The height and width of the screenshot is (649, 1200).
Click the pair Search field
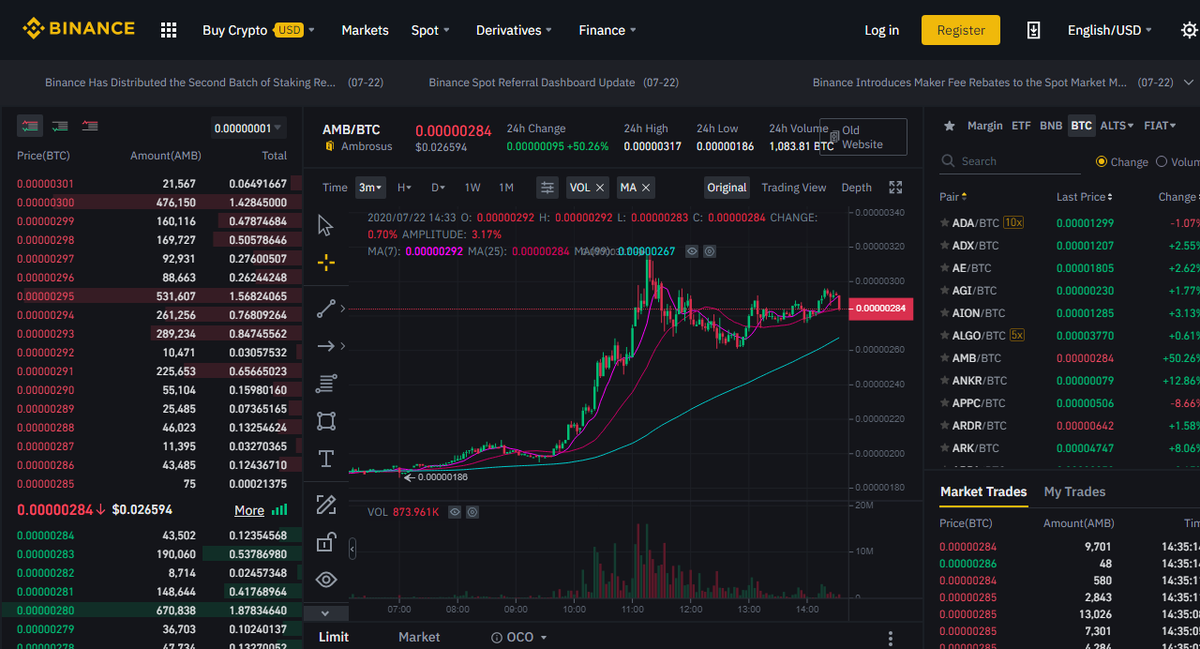1010,161
